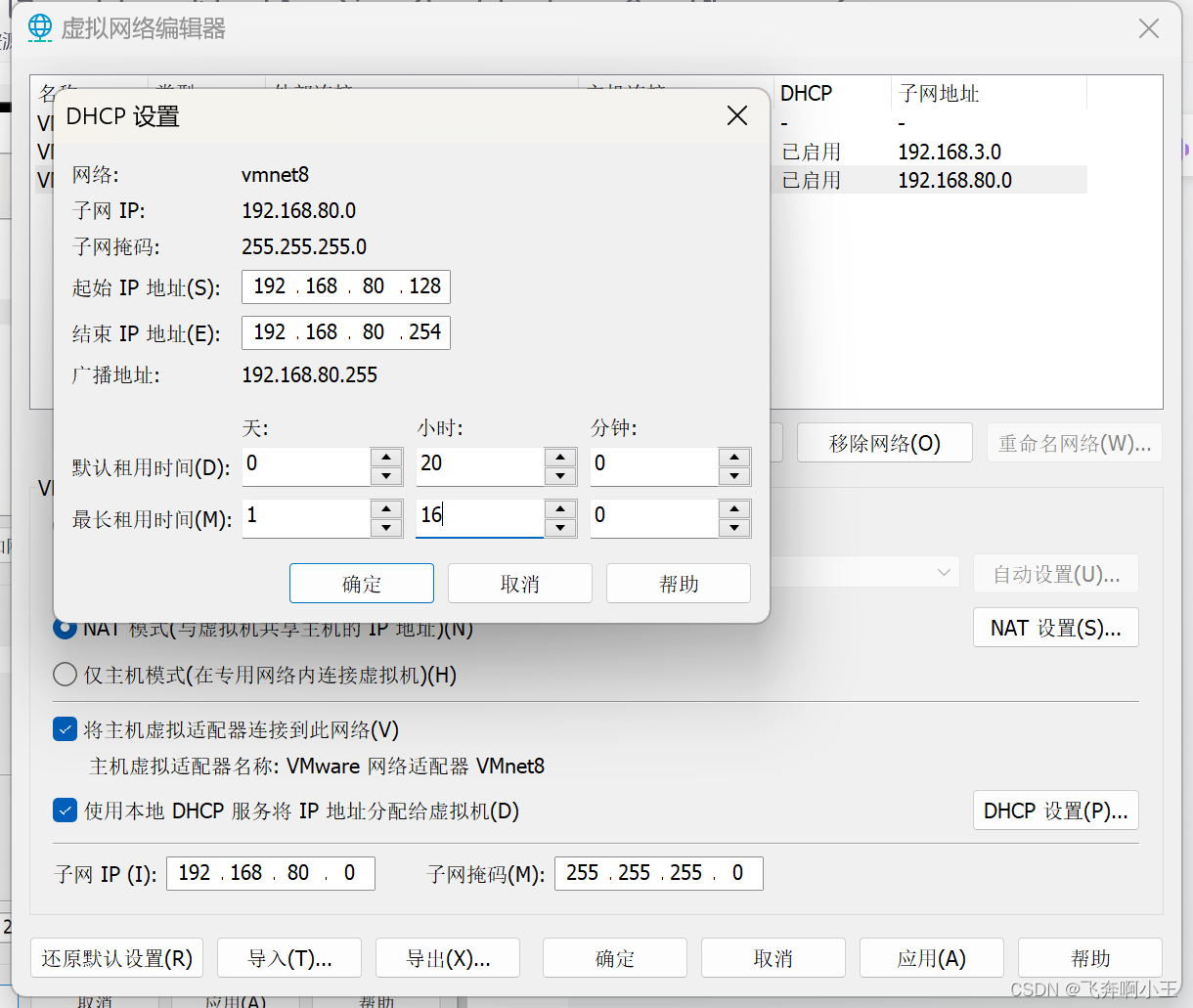This screenshot has height=1008, width=1193.
Task: Close the DHCP 设置 dialog with X
Action: [736, 115]
